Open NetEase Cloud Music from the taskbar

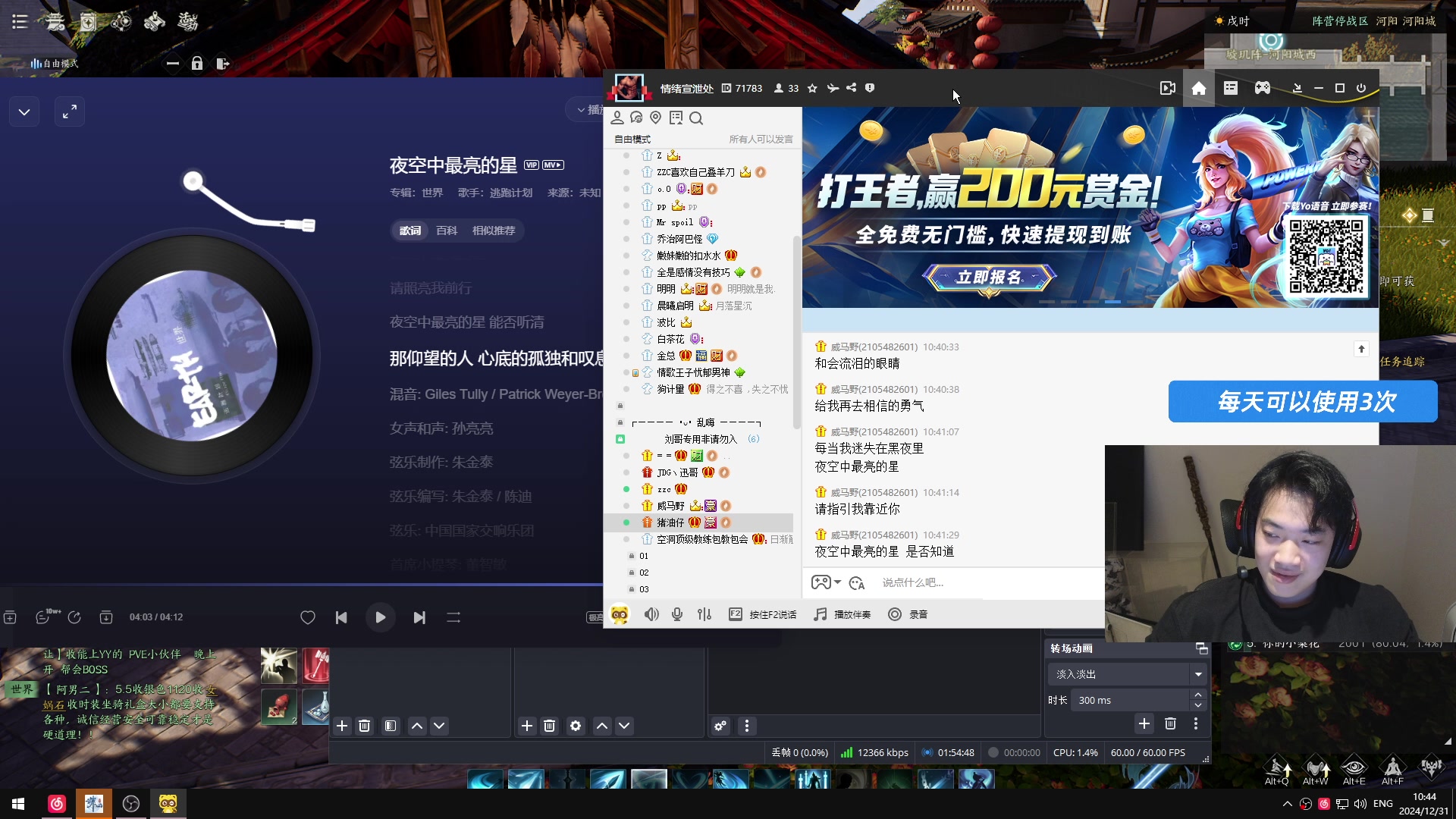[57, 804]
